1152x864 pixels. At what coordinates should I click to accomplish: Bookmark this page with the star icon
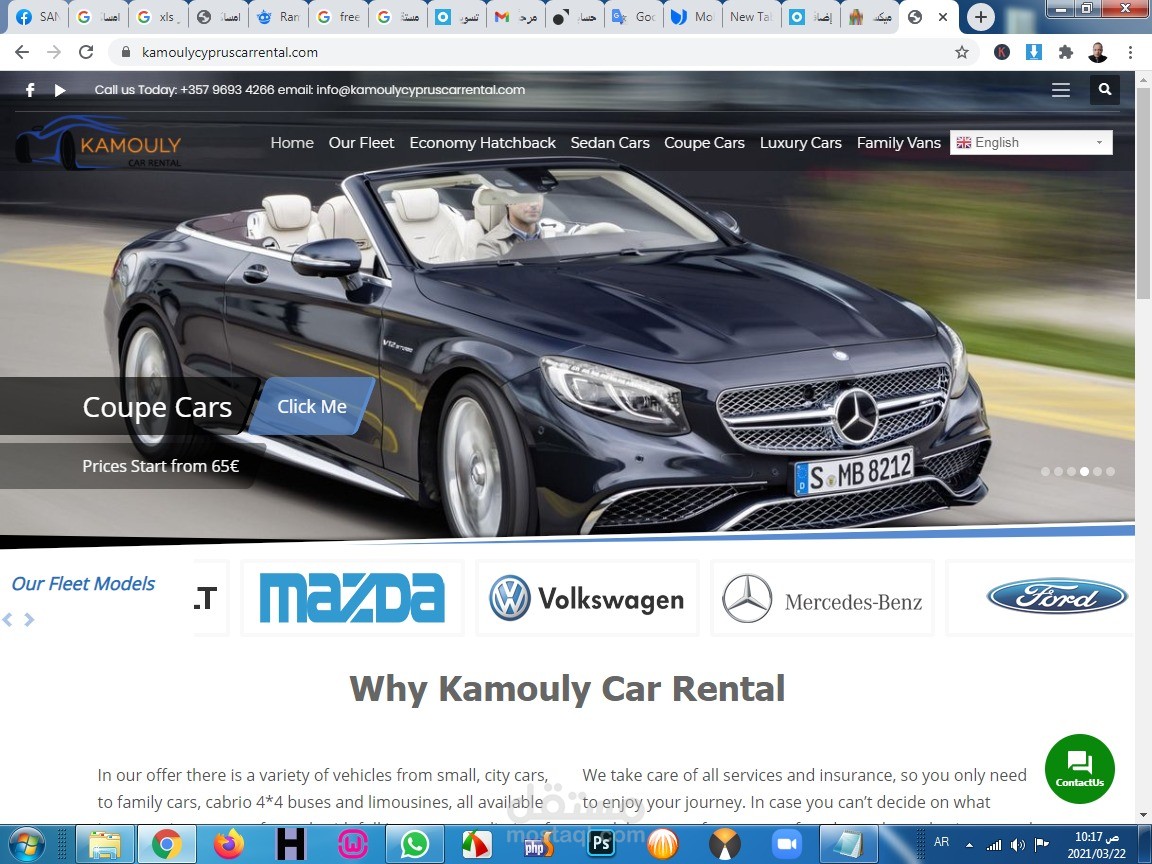click(962, 52)
